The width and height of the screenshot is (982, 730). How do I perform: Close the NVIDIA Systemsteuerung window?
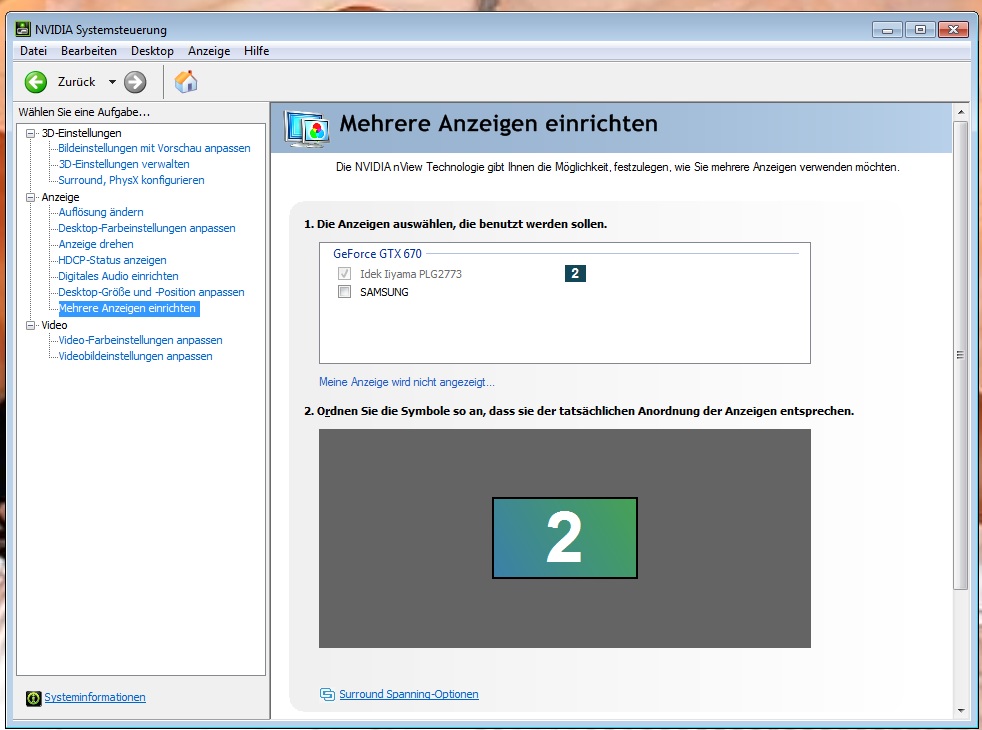point(953,30)
